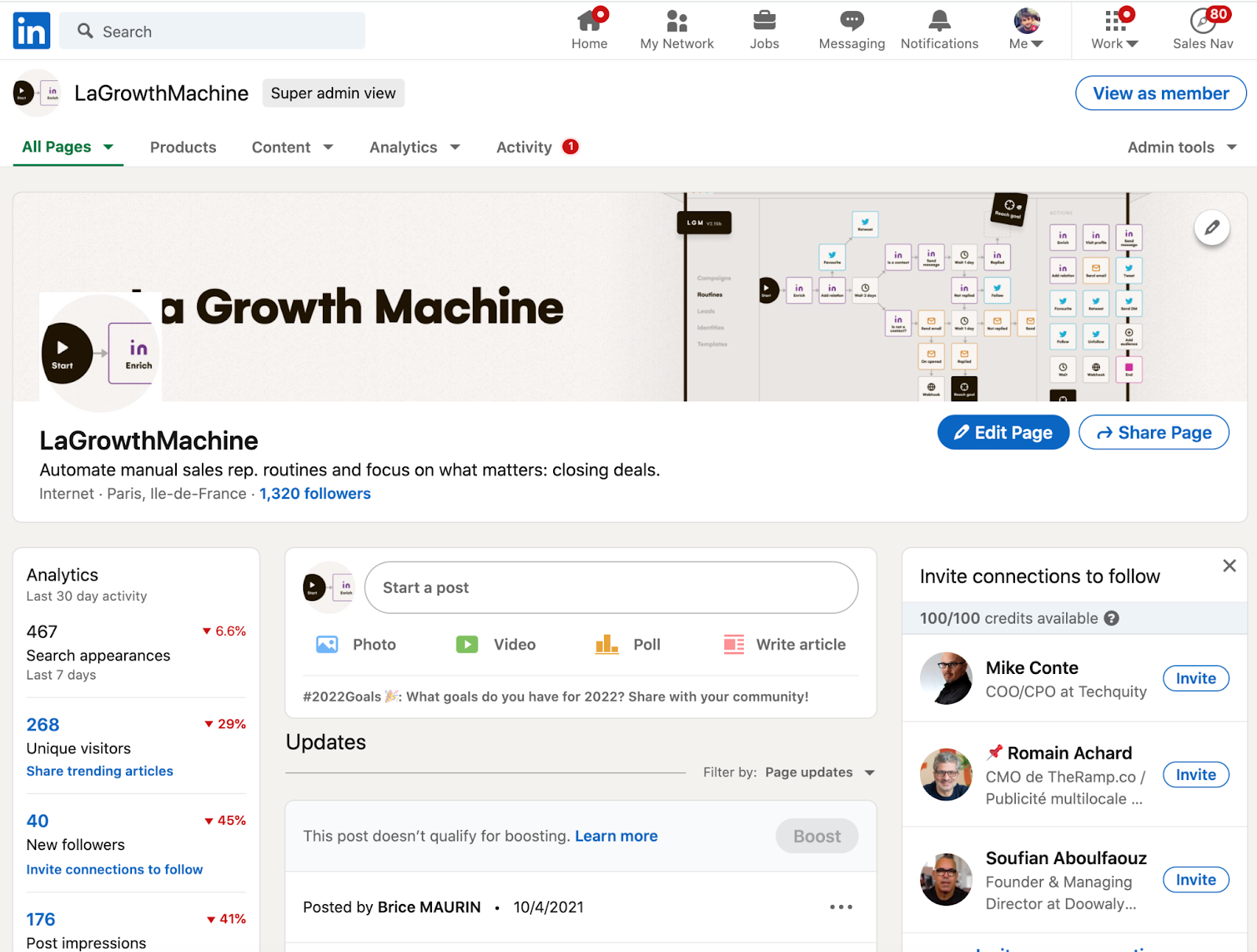Viewport: 1257px width, 952px height.
Task: Open the 268 unique visitors stat
Action: [x=43, y=725]
